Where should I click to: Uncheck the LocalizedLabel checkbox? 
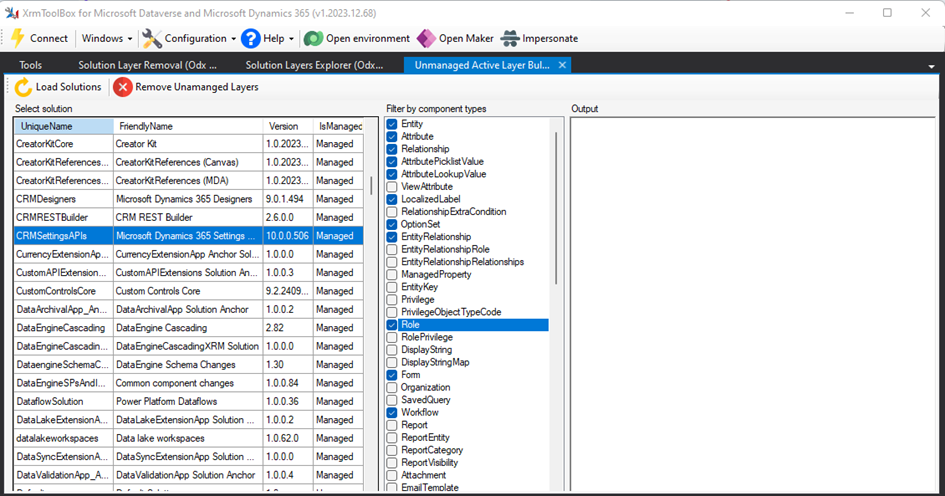tap(392, 199)
